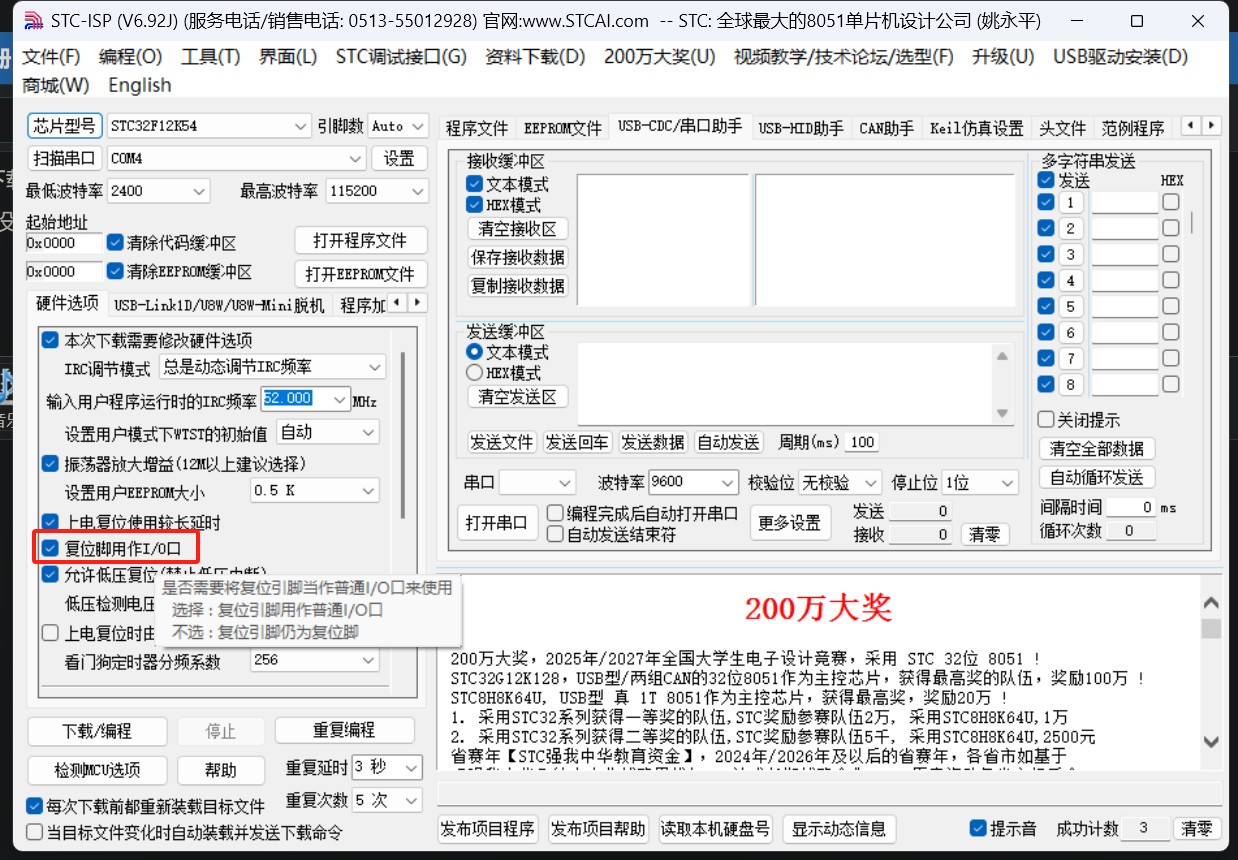Screen dimensions: 1238x860
Task: Click the tab strip left scroll arrow at top right
Action: 1190,126
